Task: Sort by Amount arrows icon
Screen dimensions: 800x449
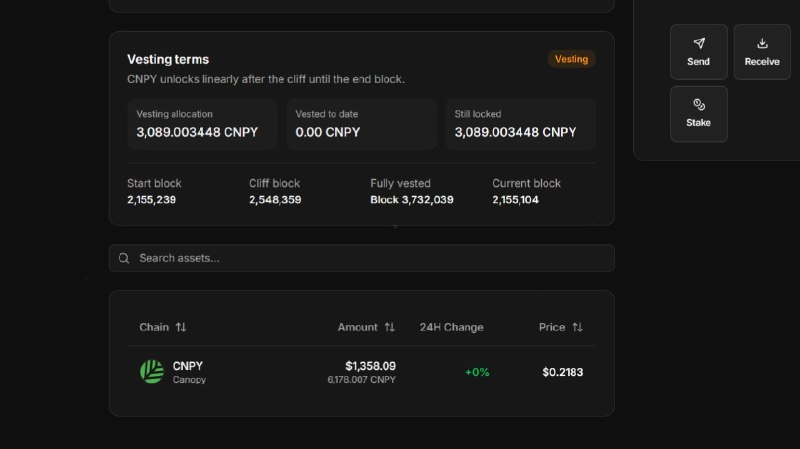Action: [390, 327]
